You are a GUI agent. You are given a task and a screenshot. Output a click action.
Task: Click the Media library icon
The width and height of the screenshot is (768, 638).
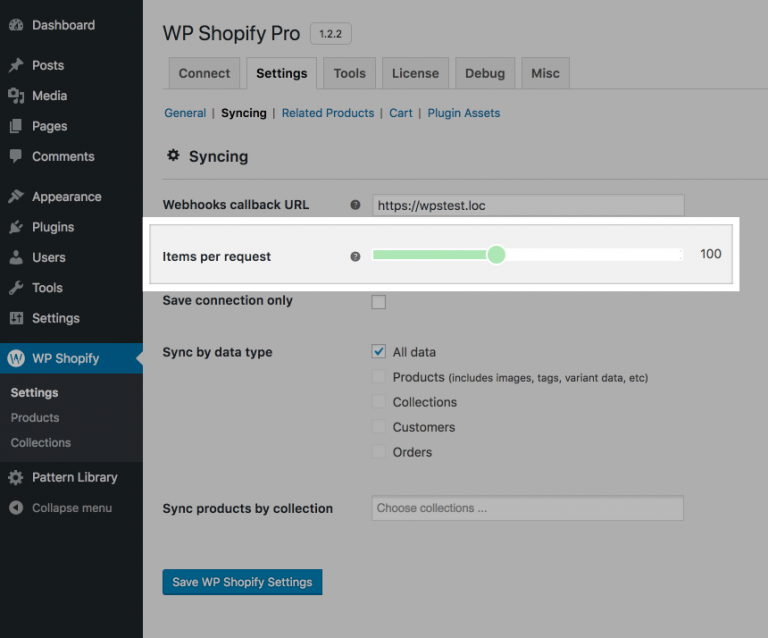pos(16,95)
